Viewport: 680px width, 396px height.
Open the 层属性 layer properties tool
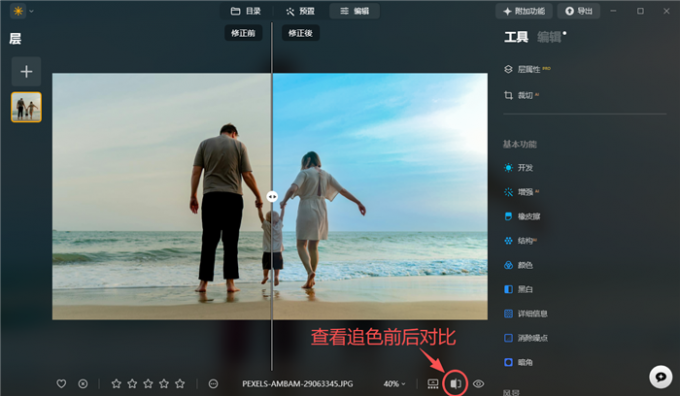[527, 69]
